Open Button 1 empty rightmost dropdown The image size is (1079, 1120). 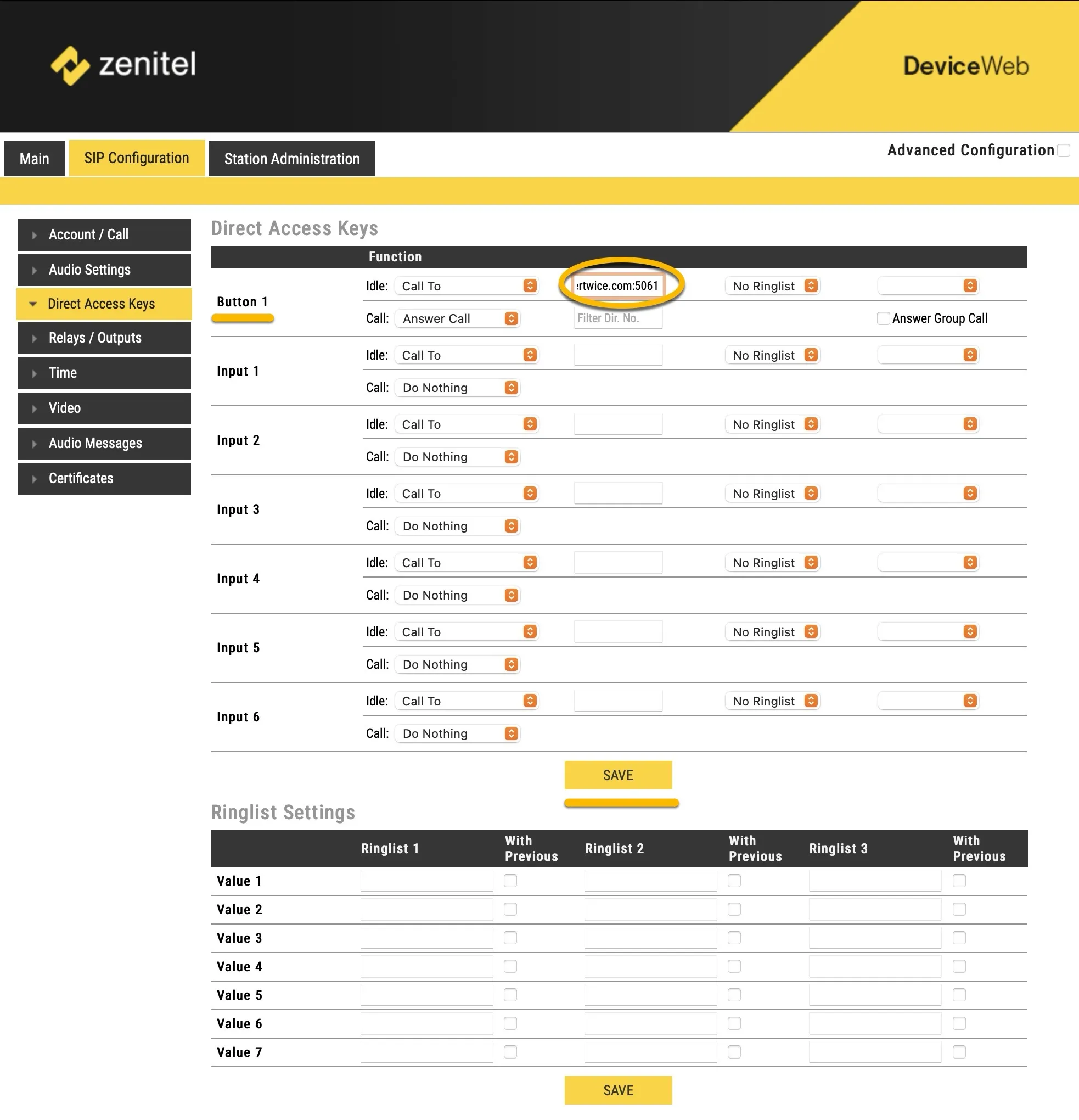coord(928,285)
